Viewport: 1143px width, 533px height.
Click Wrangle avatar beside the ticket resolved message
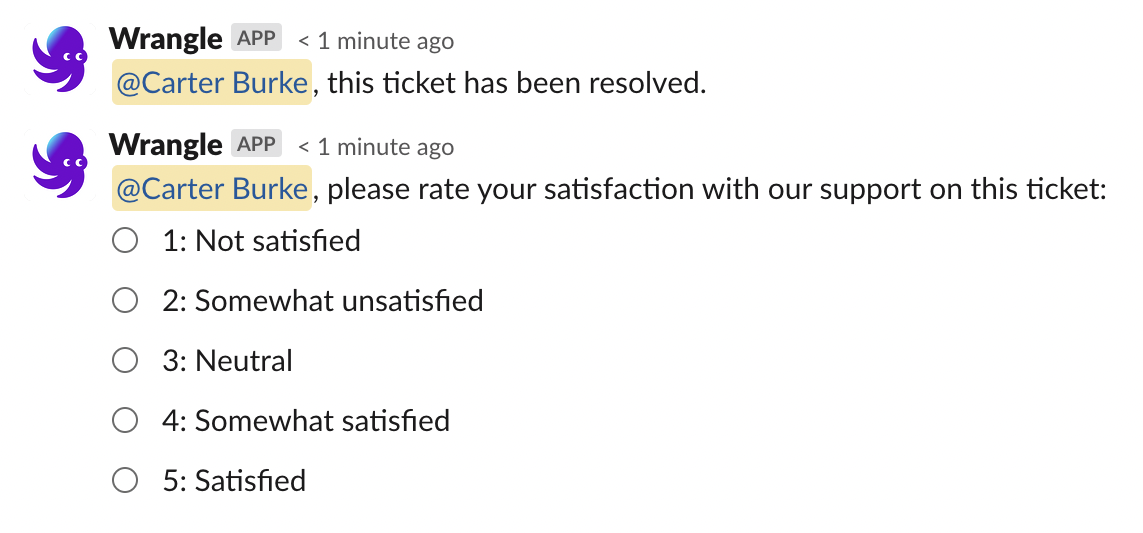(61, 58)
